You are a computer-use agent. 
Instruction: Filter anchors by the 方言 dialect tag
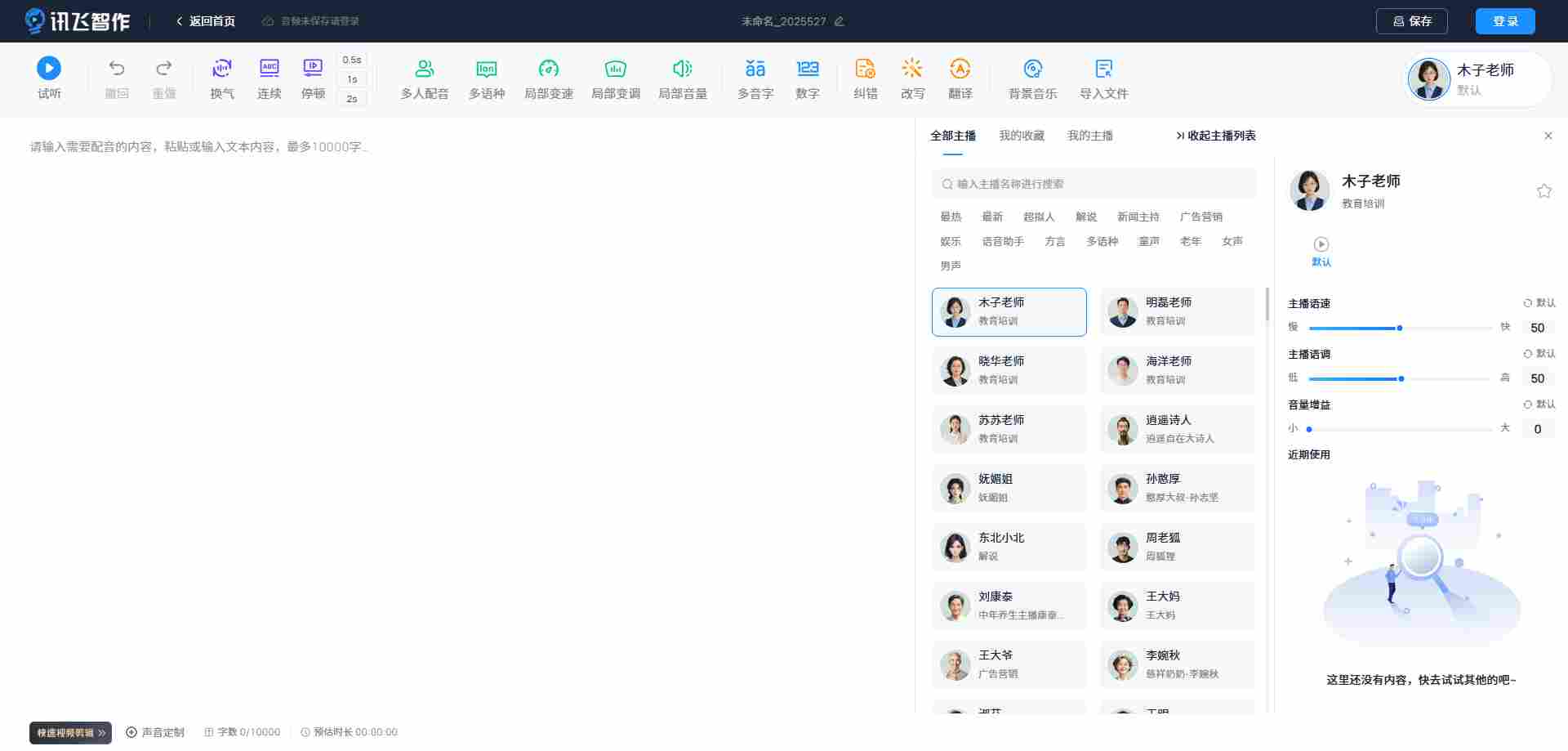1054,241
